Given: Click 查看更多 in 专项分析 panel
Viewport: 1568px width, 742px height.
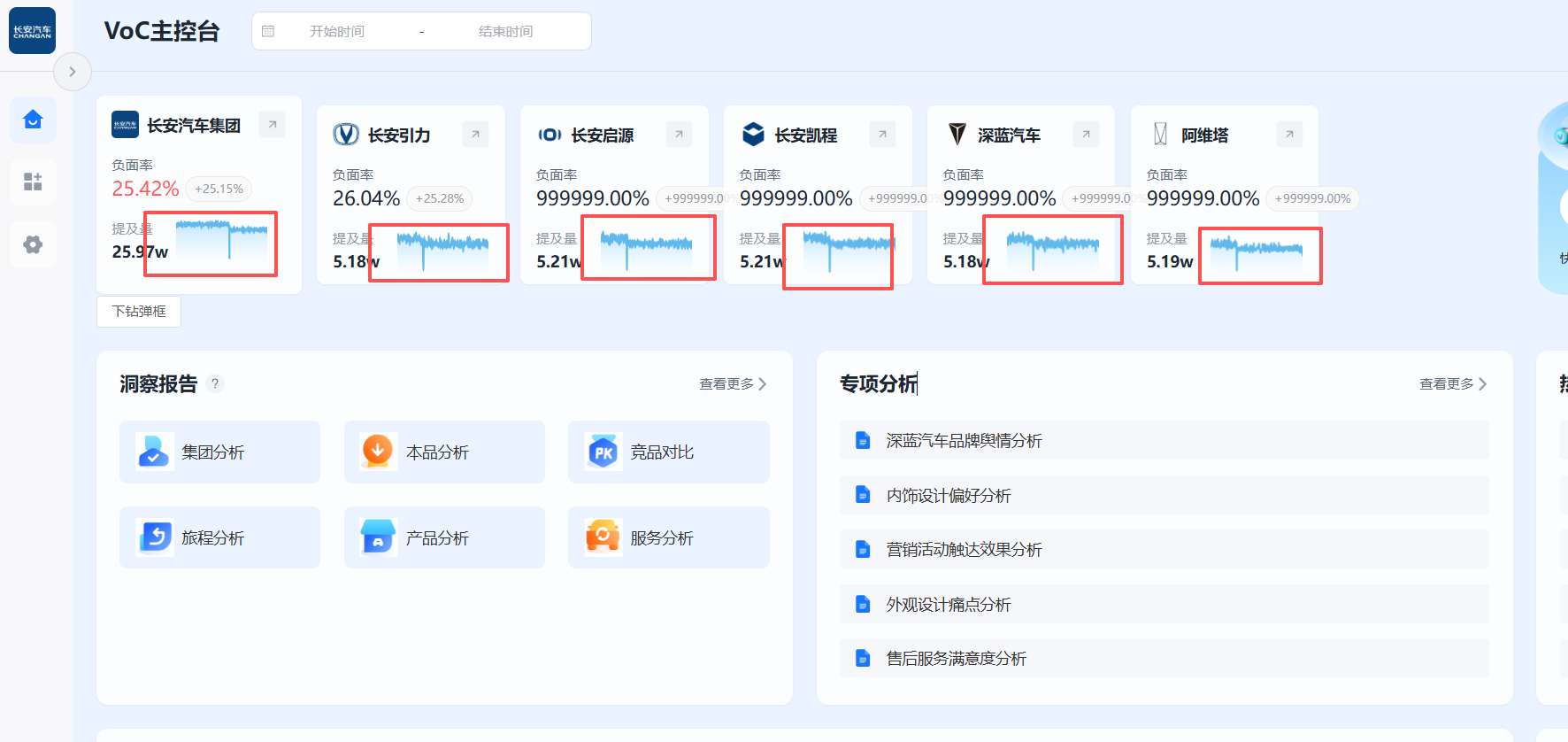Looking at the screenshot, I should point(1453,383).
